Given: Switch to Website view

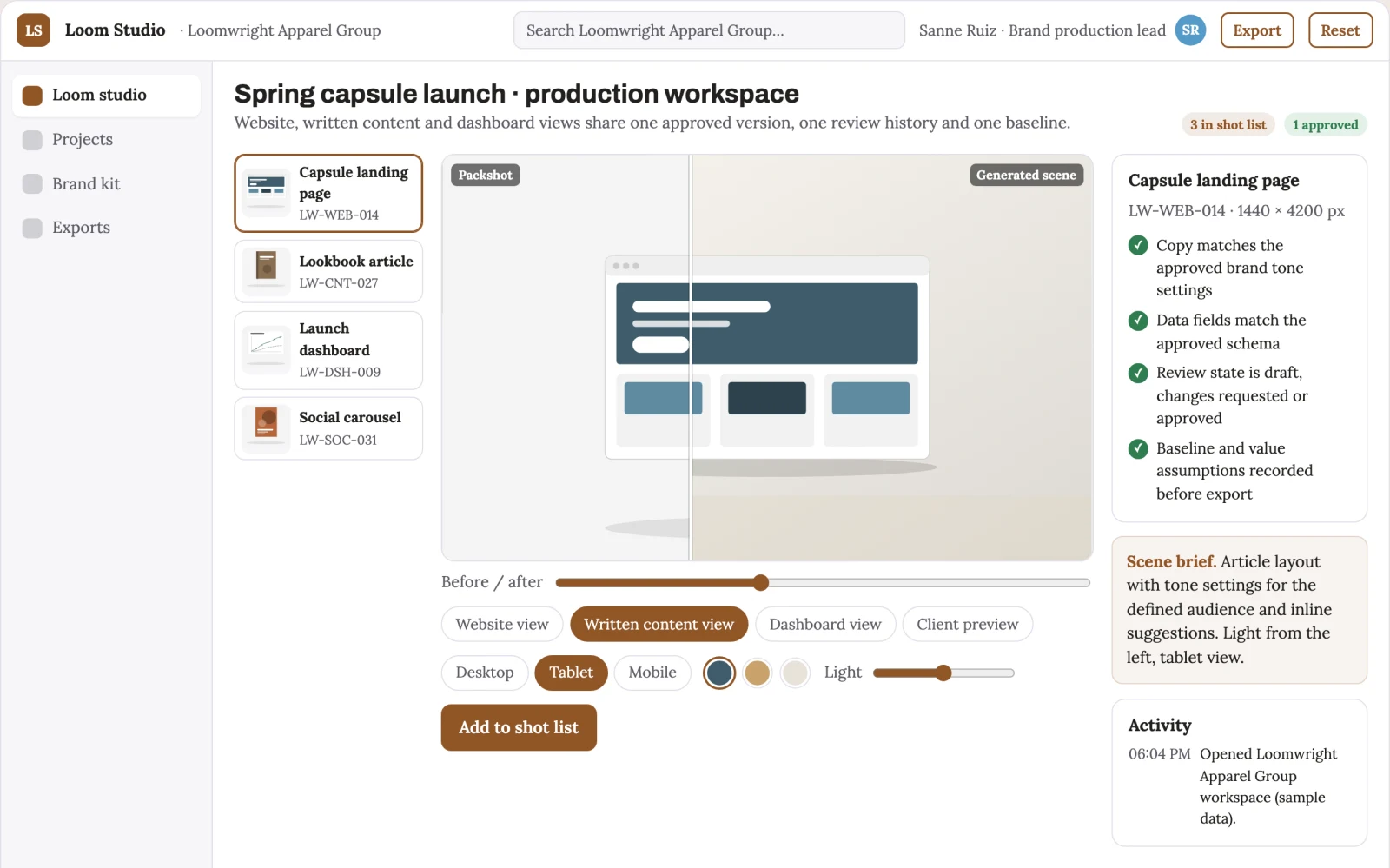Looking at the screenshot, I should tap(502, 625).
